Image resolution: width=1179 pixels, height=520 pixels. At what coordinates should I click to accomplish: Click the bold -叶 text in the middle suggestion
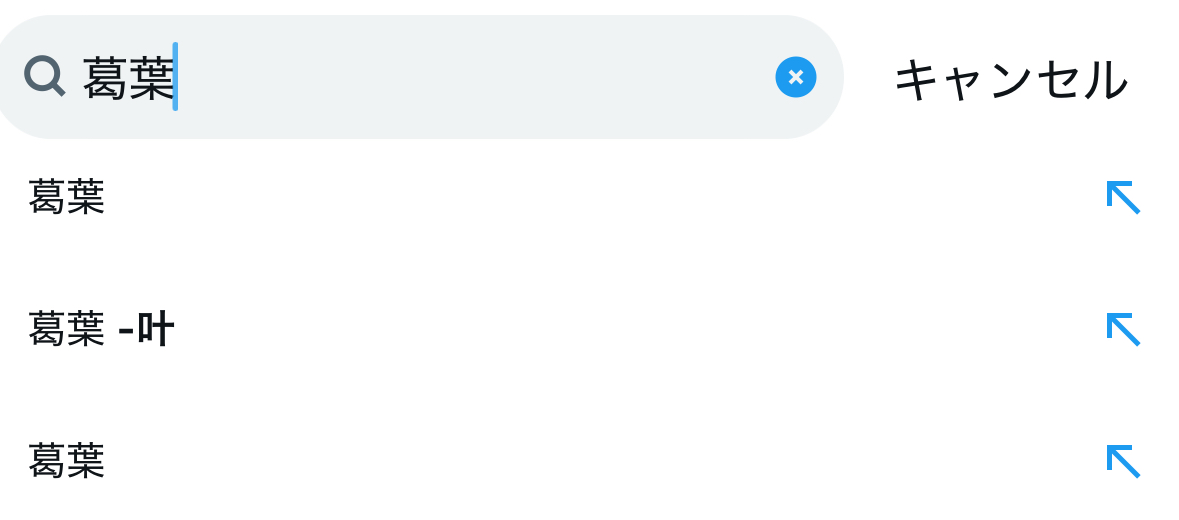click(x=147, y=330)
